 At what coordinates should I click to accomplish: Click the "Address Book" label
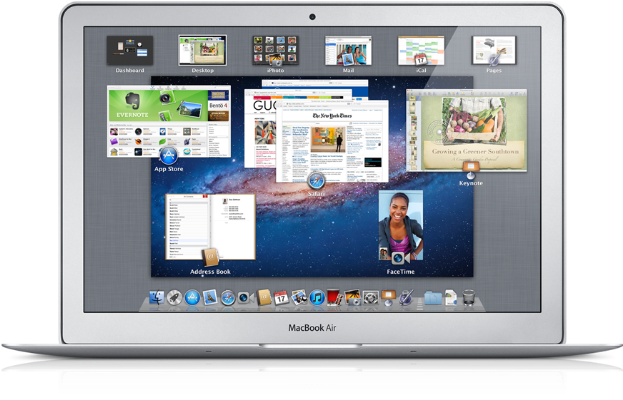210,272
